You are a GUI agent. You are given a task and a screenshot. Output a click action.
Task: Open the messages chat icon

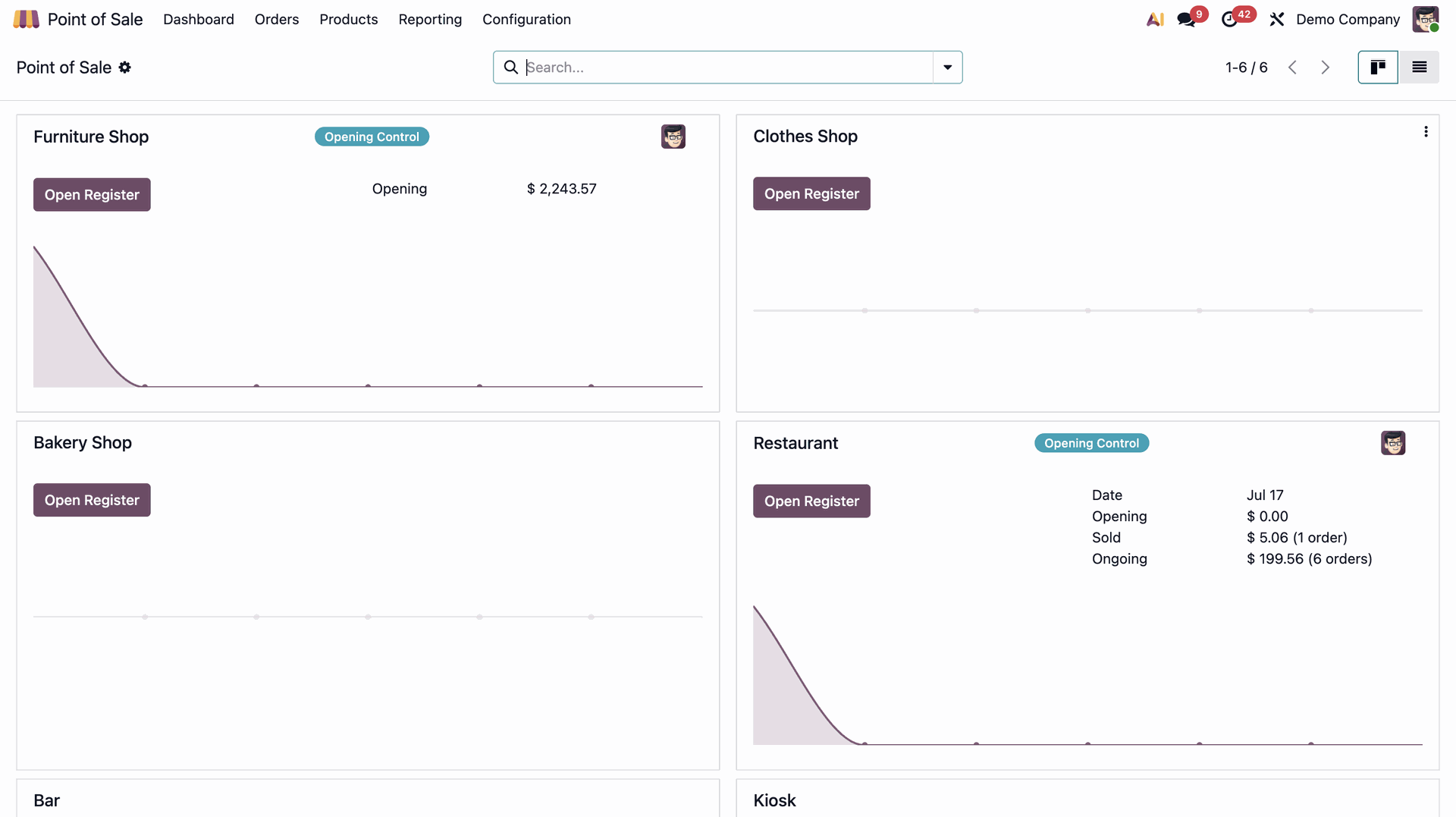pyautogui.click(x=1186, y=20)
